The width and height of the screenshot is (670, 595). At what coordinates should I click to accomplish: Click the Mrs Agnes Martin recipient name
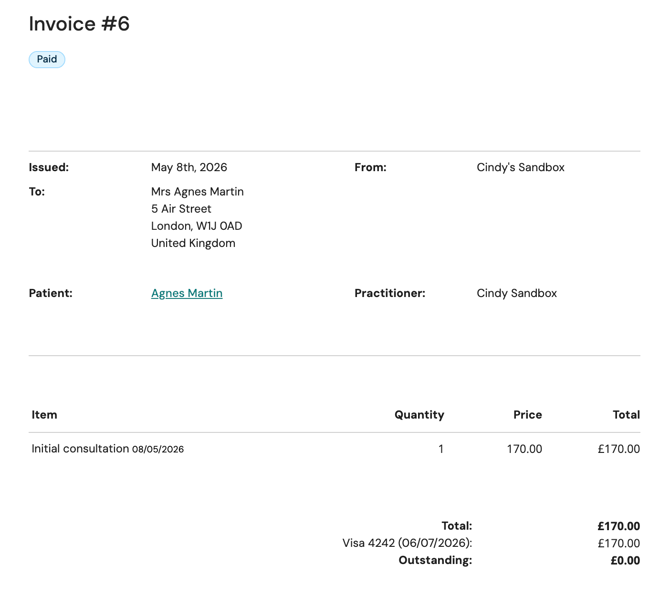coord(197,191)
